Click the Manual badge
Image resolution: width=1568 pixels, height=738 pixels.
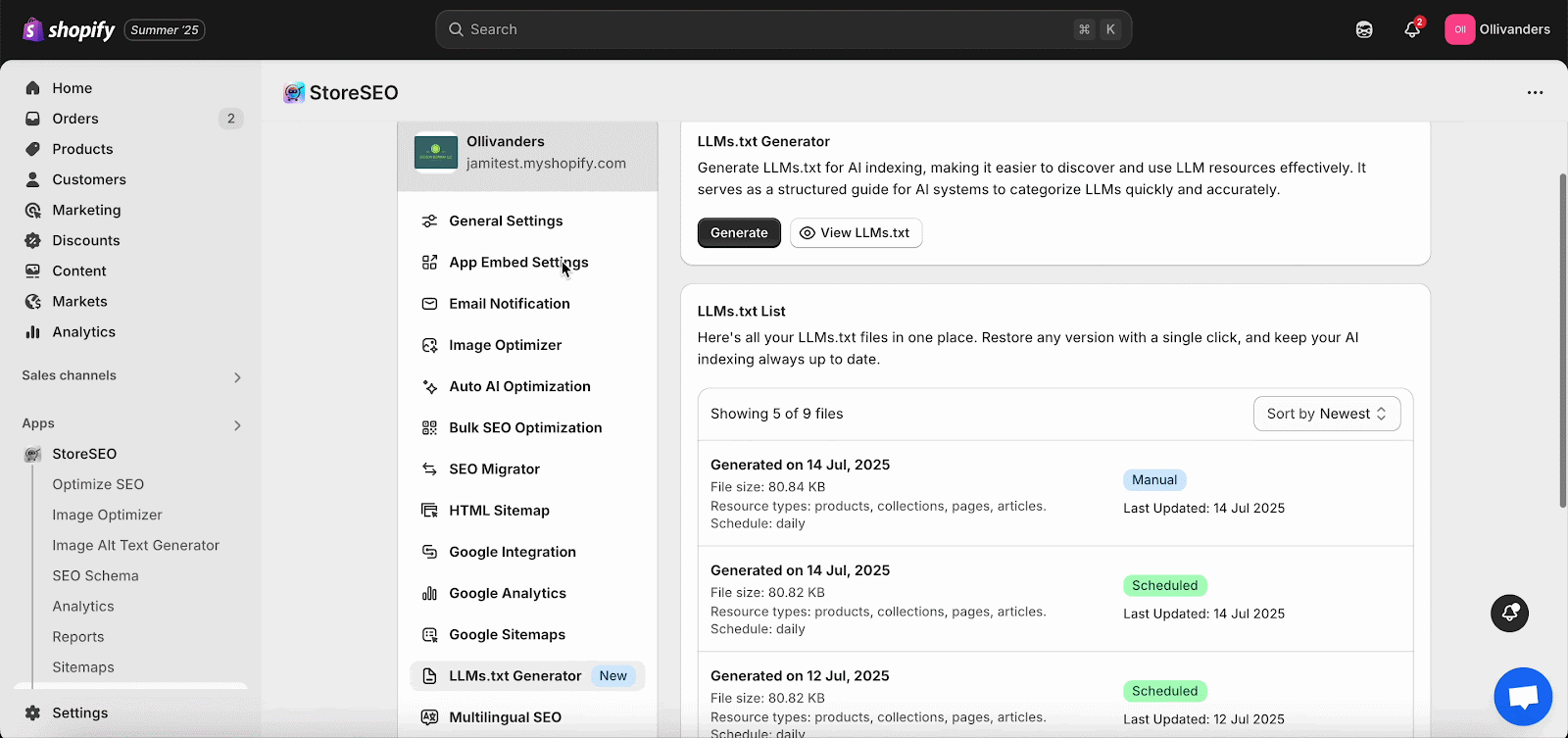(x=1154, y=480)
